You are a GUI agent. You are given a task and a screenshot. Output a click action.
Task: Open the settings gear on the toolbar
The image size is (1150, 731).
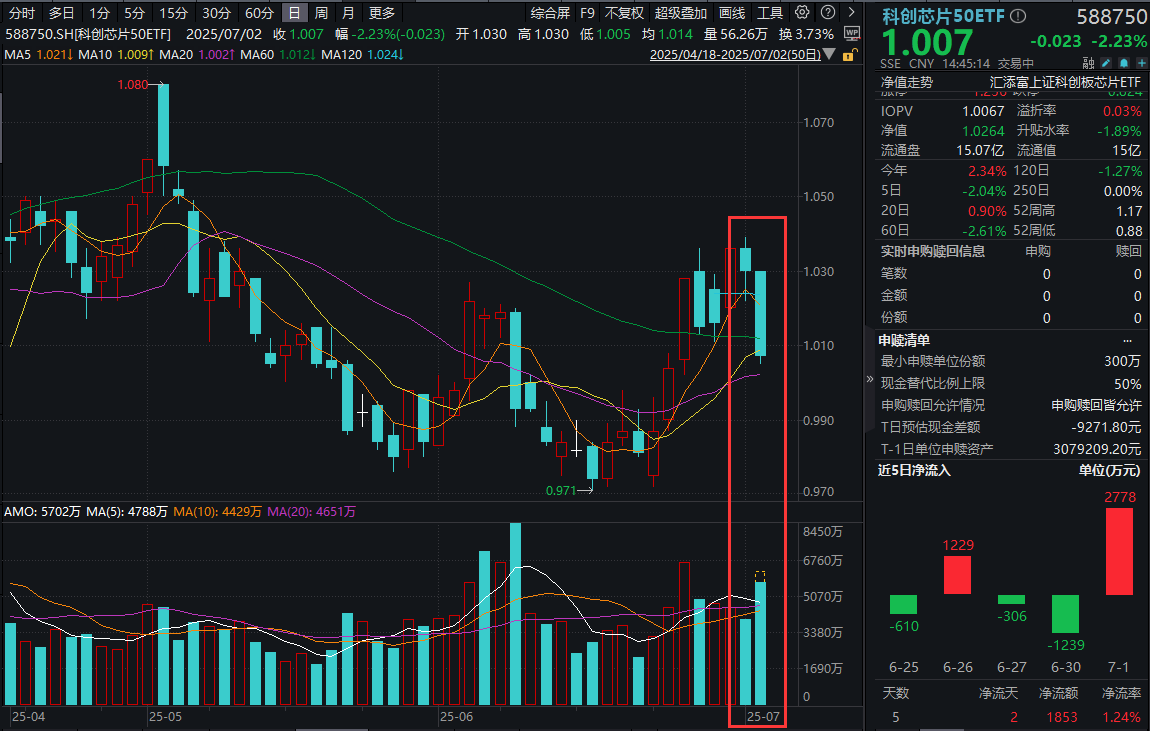point(802,13)
